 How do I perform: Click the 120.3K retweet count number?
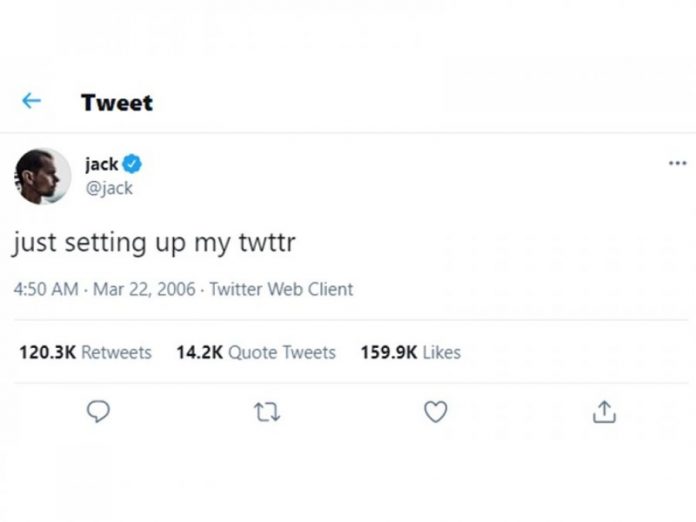click(47, 352)
